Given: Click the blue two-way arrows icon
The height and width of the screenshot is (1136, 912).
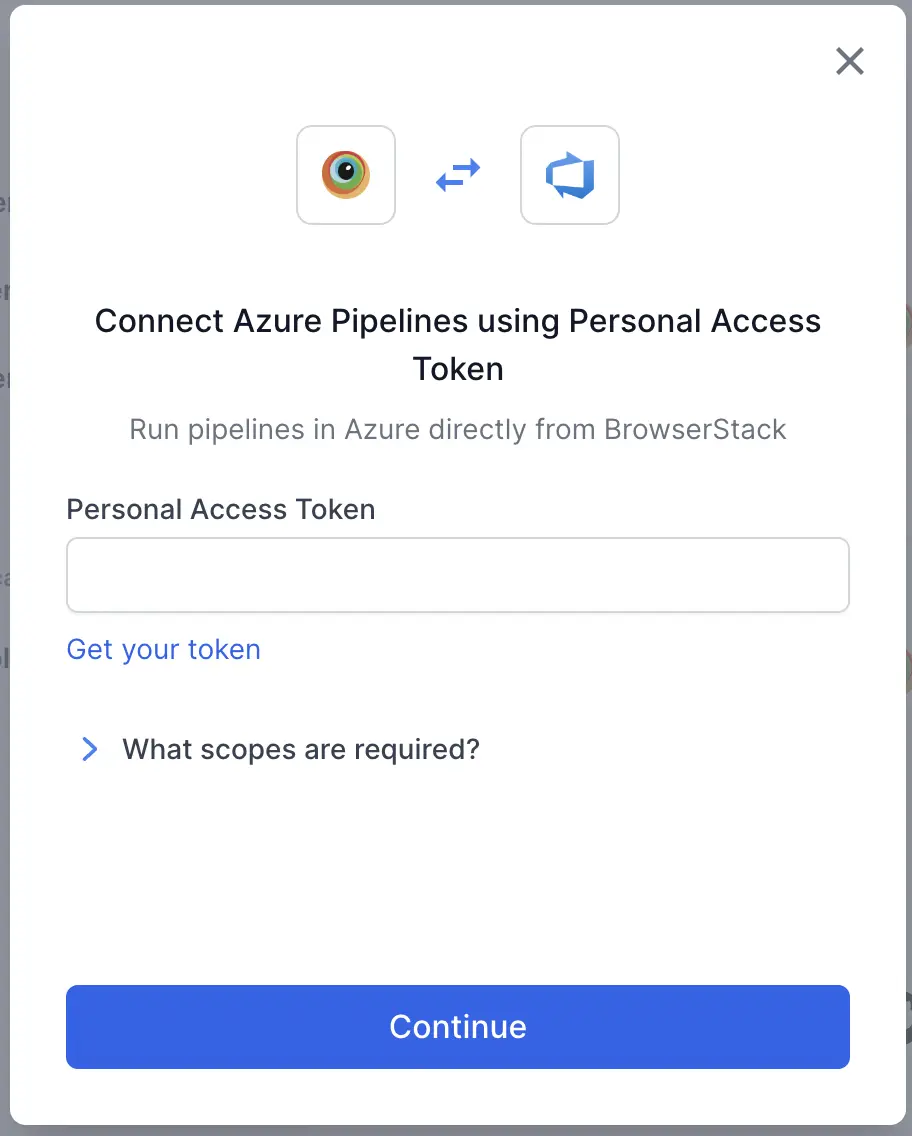Looking at the screenshot, I should pyautogui.click(x=458, y=176).
